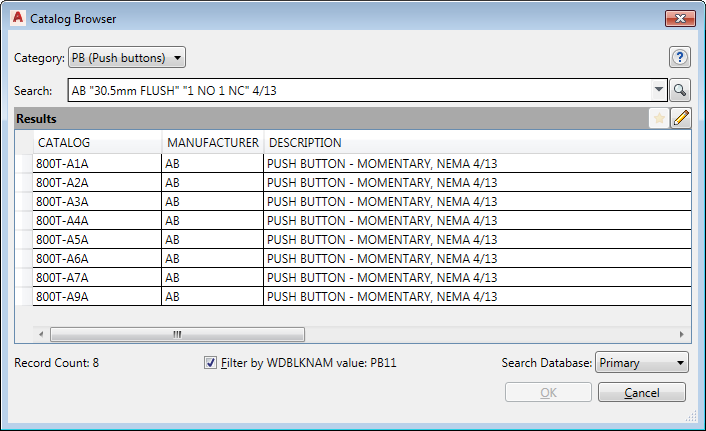Cancel the Catalog Browser dialog
The image size is (706, 431).
point(642,392)
